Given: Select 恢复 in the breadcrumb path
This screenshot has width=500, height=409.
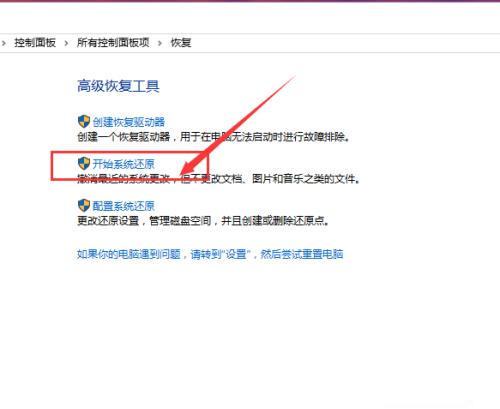Looking at the screenshot, I should (x=181, y=43).
